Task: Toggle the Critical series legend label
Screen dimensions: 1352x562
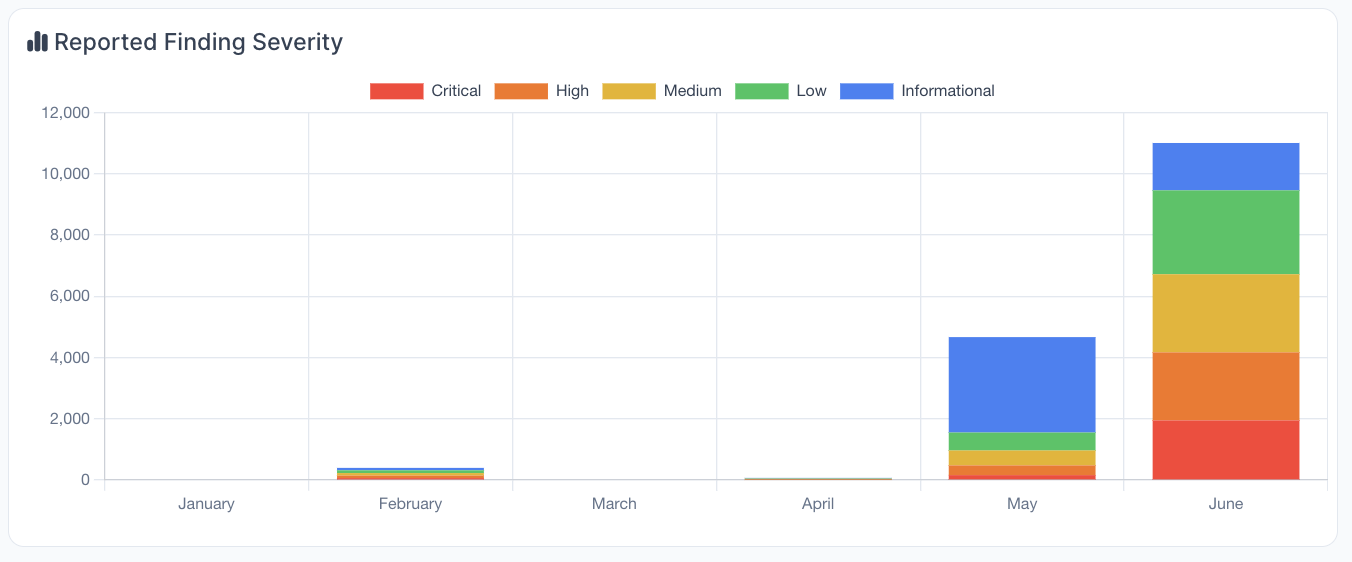Action: click(456, 91)
